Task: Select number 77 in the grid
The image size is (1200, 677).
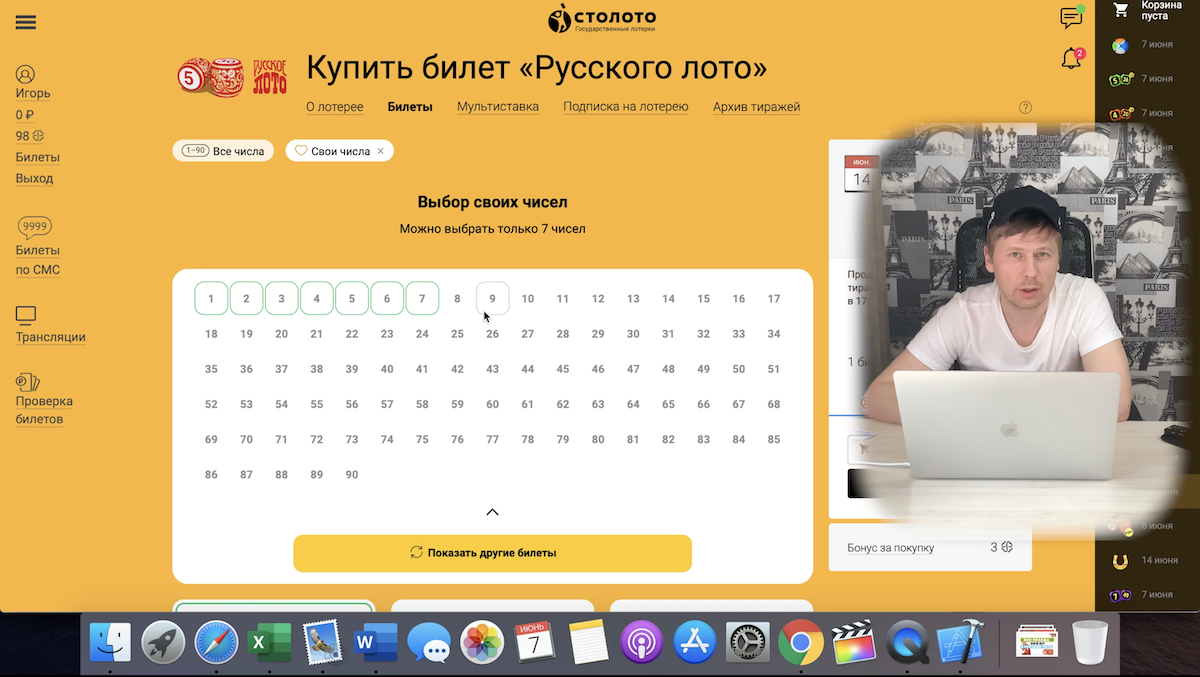Action: click(x=492, y=439)
